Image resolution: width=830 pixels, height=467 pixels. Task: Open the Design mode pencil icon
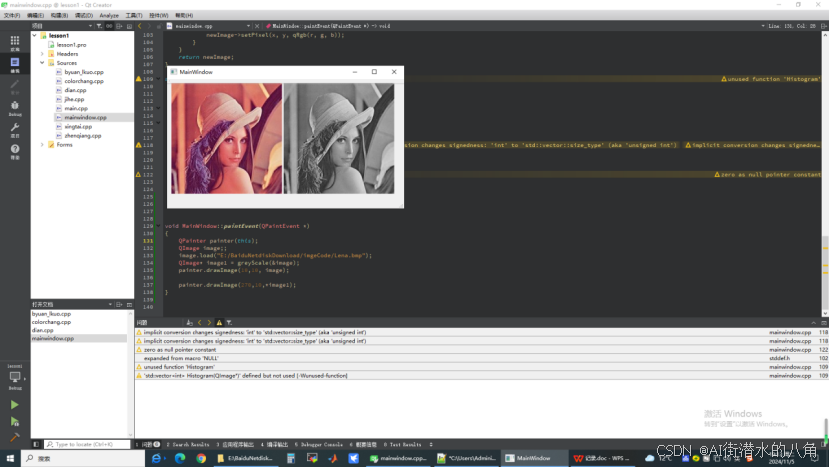pos(15,86)
